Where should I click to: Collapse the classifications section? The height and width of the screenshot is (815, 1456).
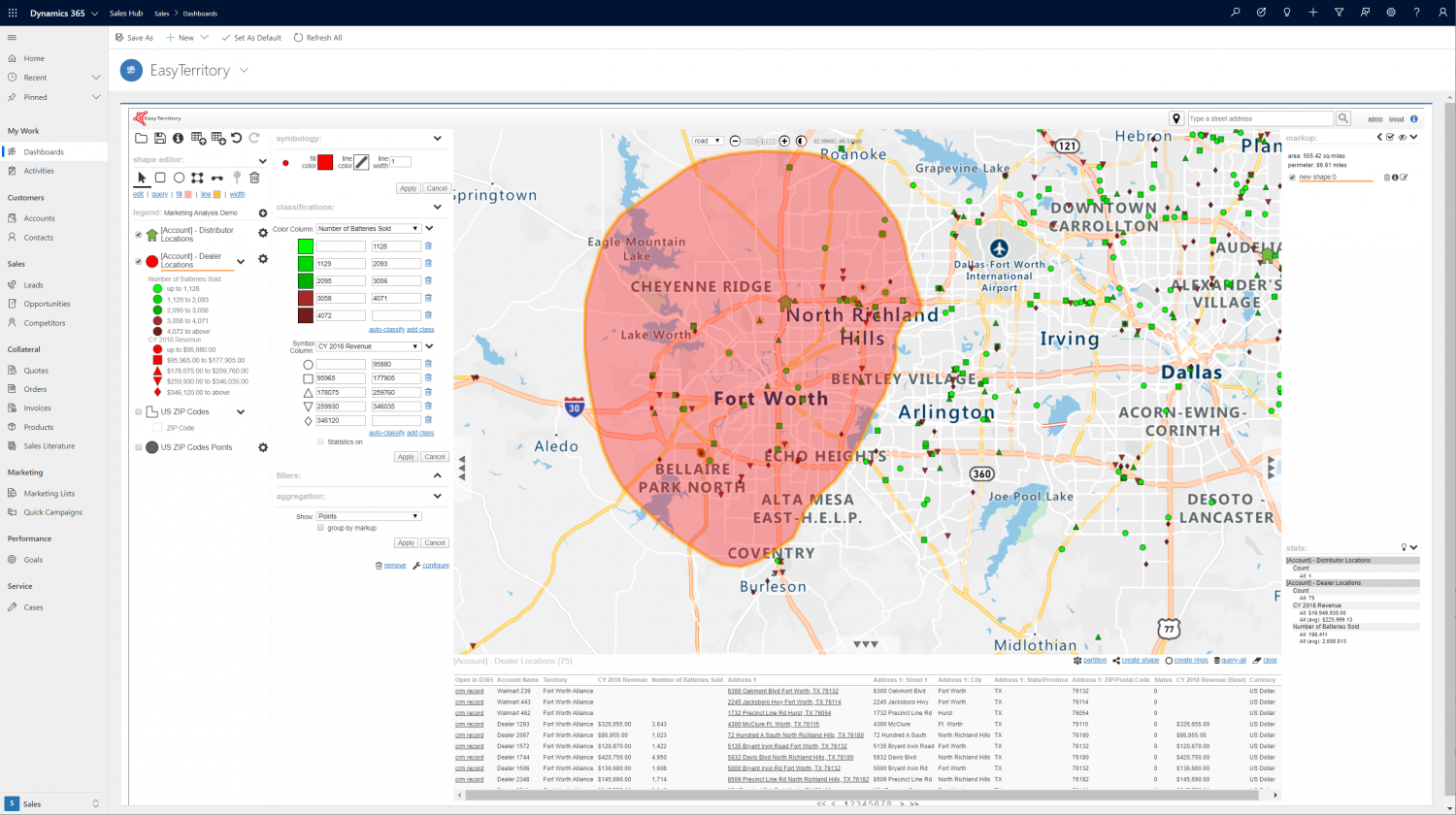pos(437,207)
